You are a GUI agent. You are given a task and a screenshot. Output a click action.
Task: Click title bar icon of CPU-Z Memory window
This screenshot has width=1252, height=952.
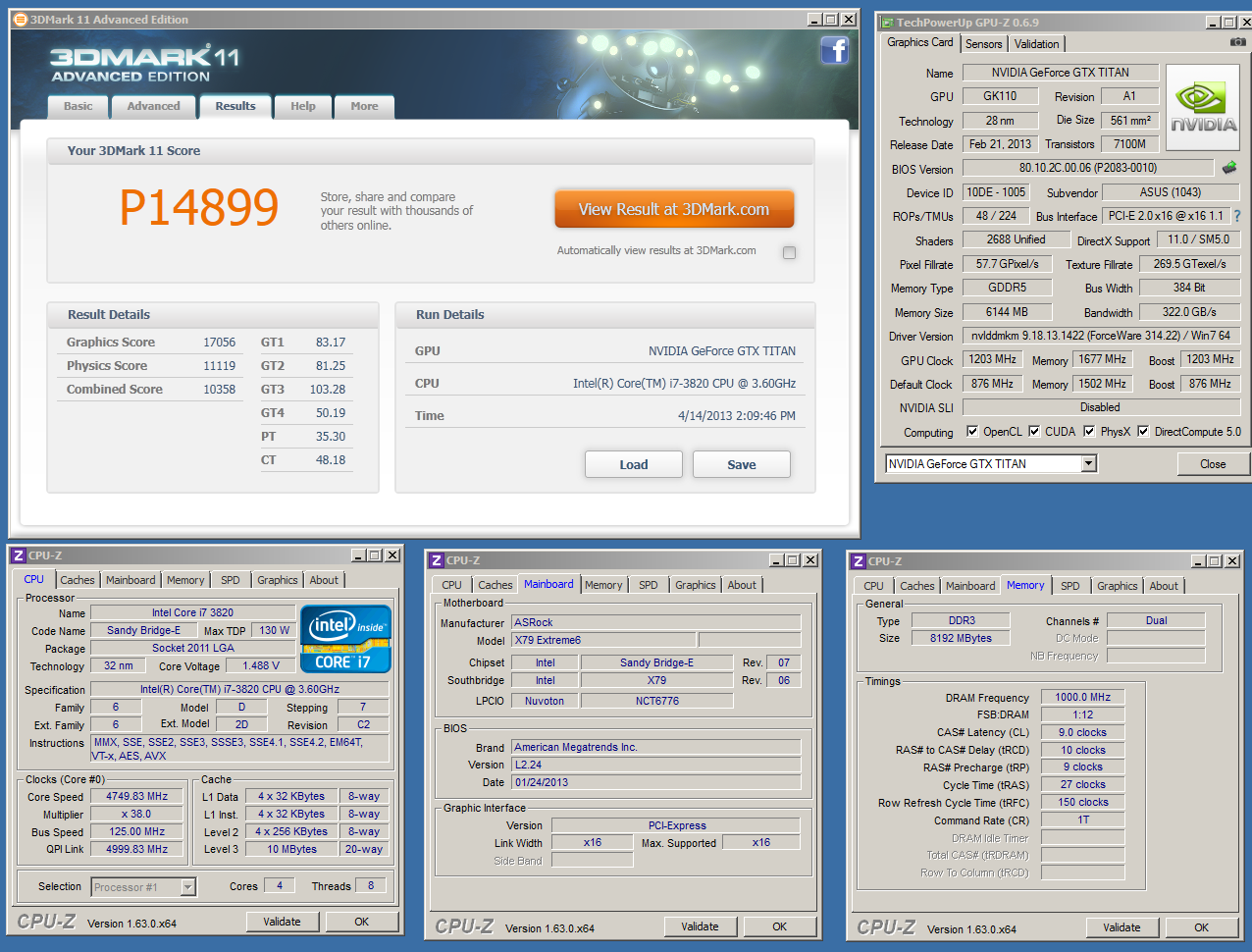[858, 561]
